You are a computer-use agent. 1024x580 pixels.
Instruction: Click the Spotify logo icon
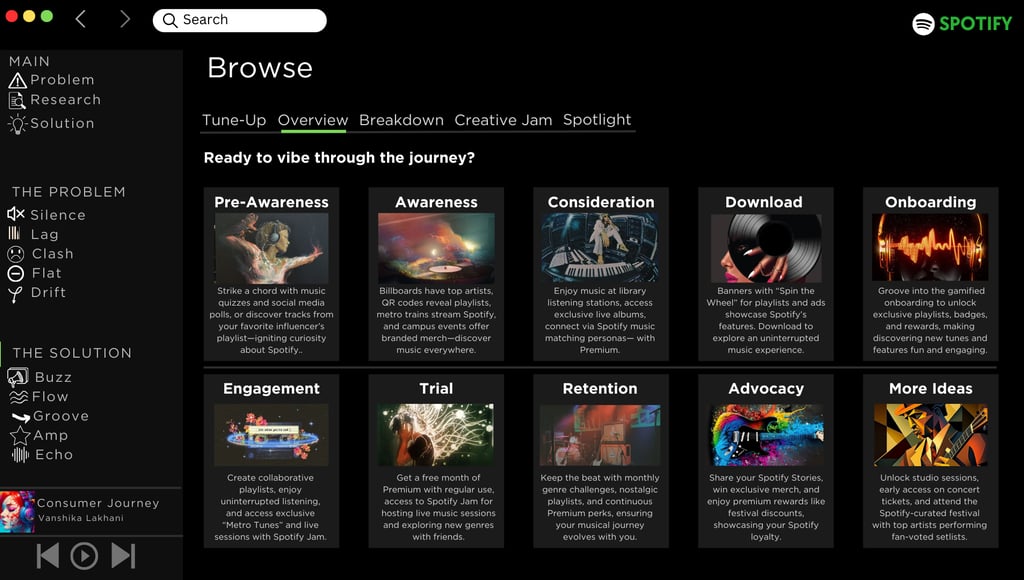tap(923, 24)
